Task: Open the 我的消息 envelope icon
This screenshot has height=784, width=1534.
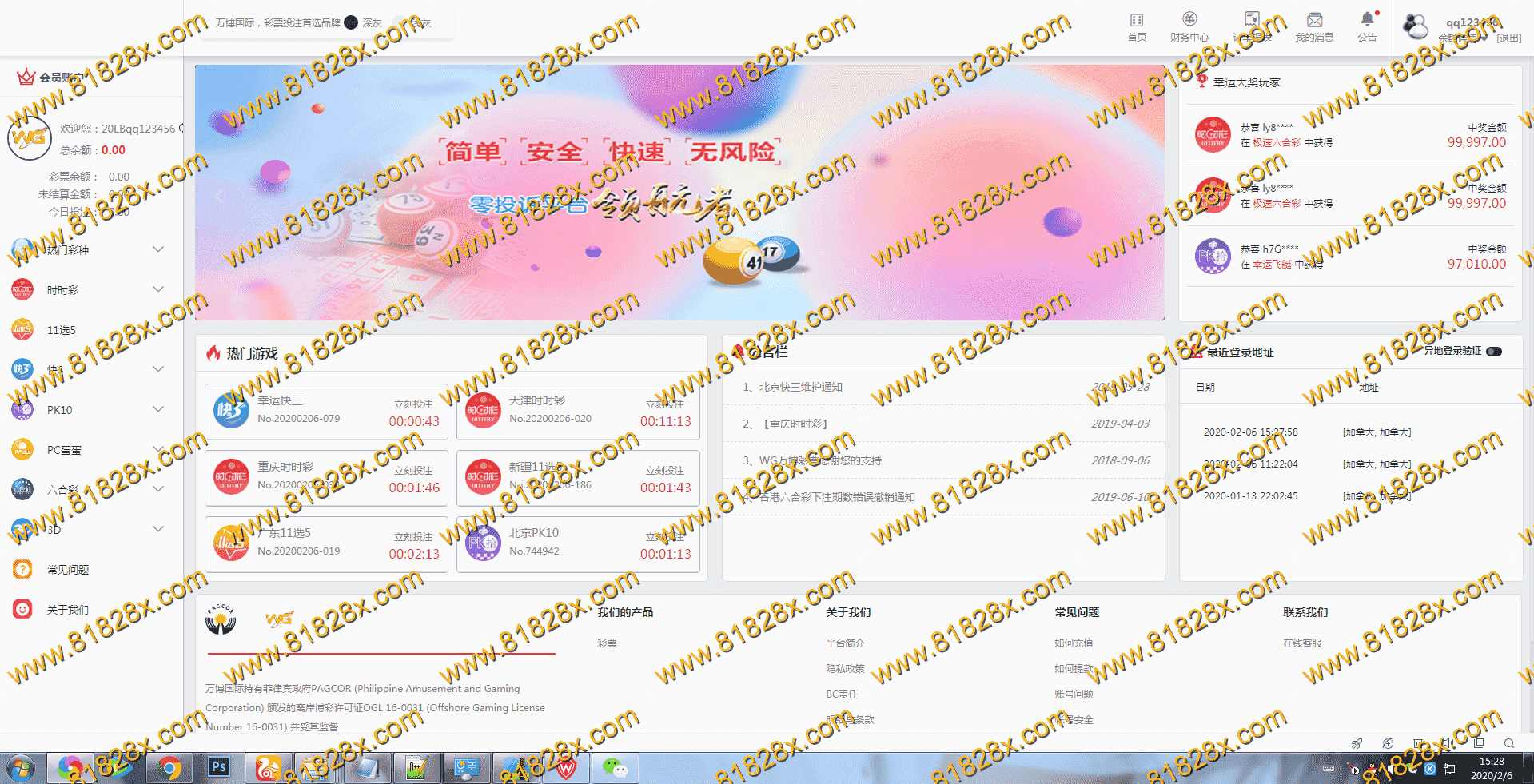Action: click(x=1314, y=21)
